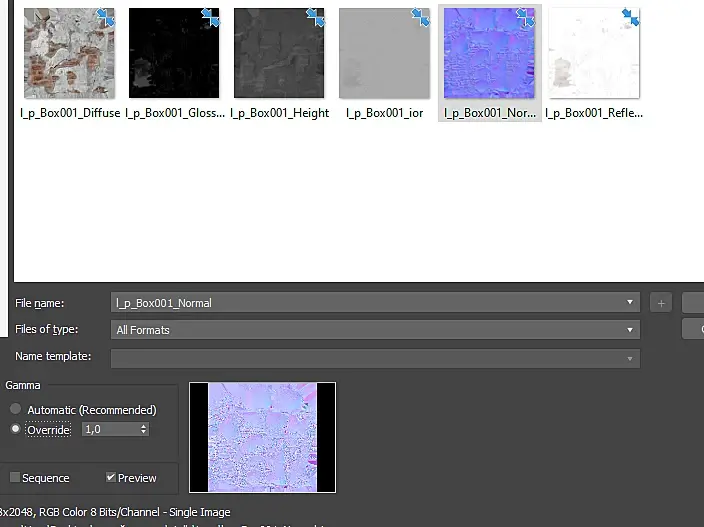Toggle the Preview checkbox
This screenshot has height=527, width=704.
pos(110,477)
